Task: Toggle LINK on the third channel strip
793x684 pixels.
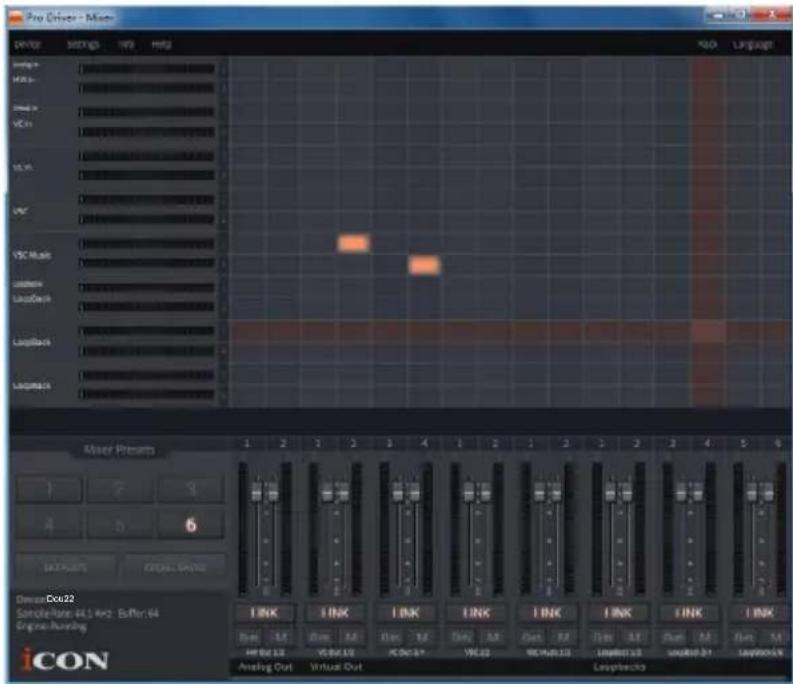Action: click(406, 613)
